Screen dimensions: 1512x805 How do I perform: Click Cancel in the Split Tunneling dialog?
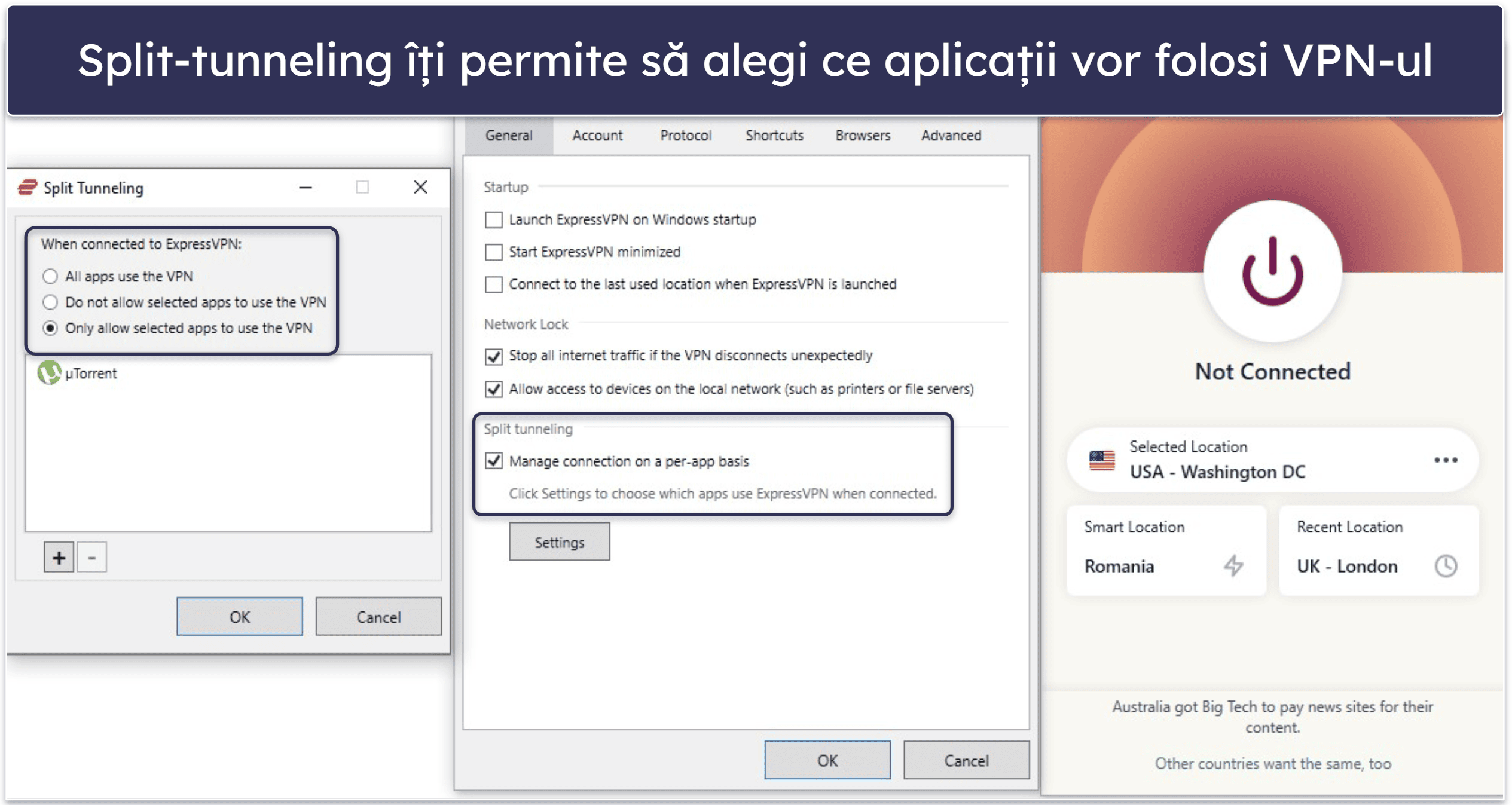pos(378,616)
